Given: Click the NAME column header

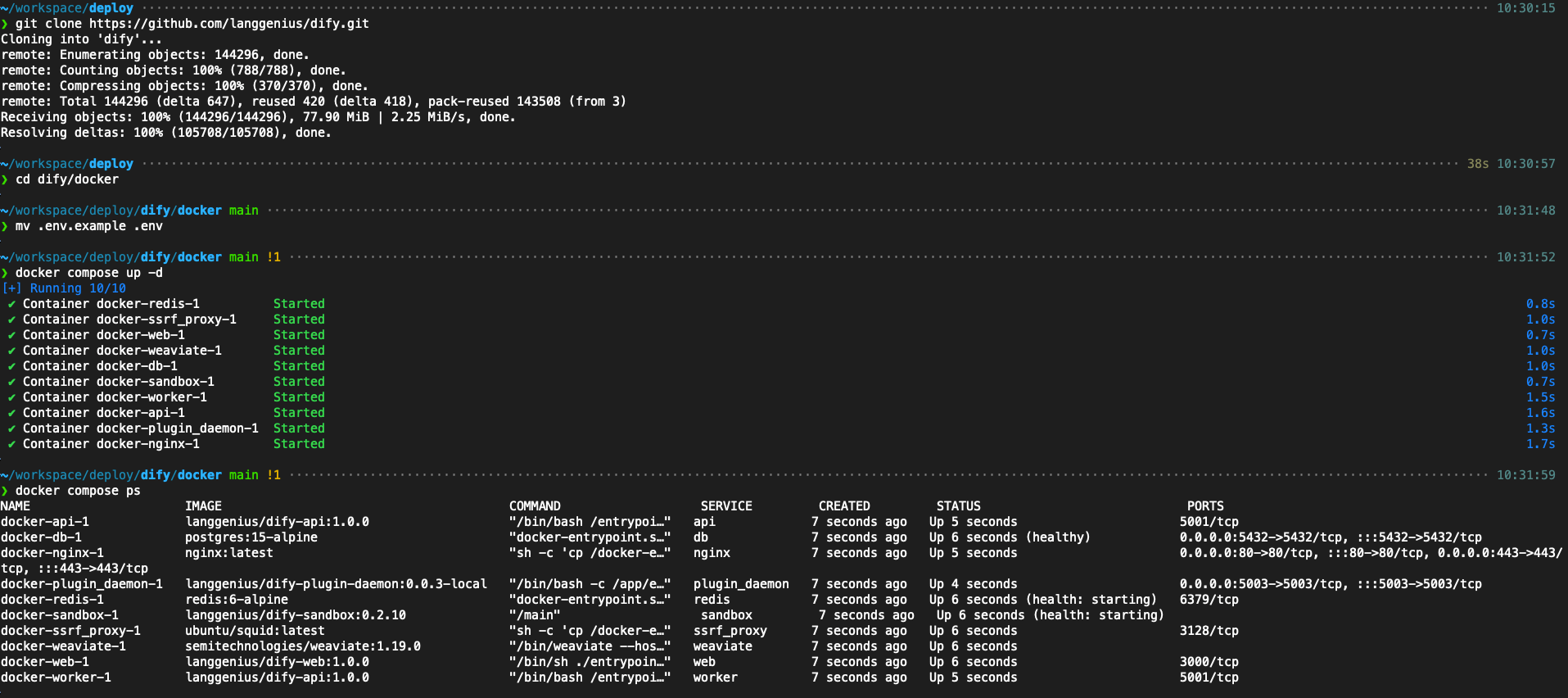Looking at the screenshot, I should click(x=16, y=506).
